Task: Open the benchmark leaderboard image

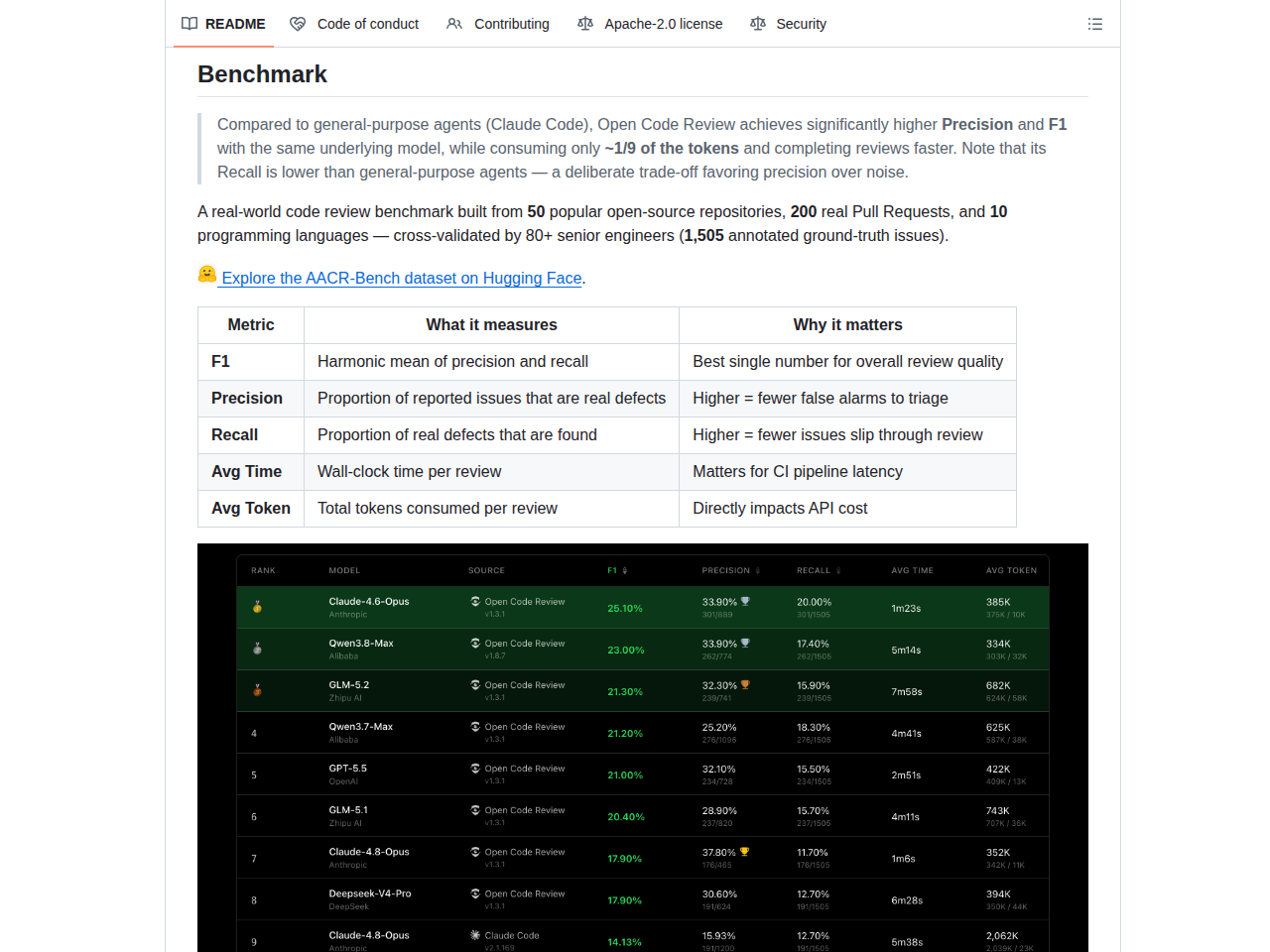Action: point(643,748)
